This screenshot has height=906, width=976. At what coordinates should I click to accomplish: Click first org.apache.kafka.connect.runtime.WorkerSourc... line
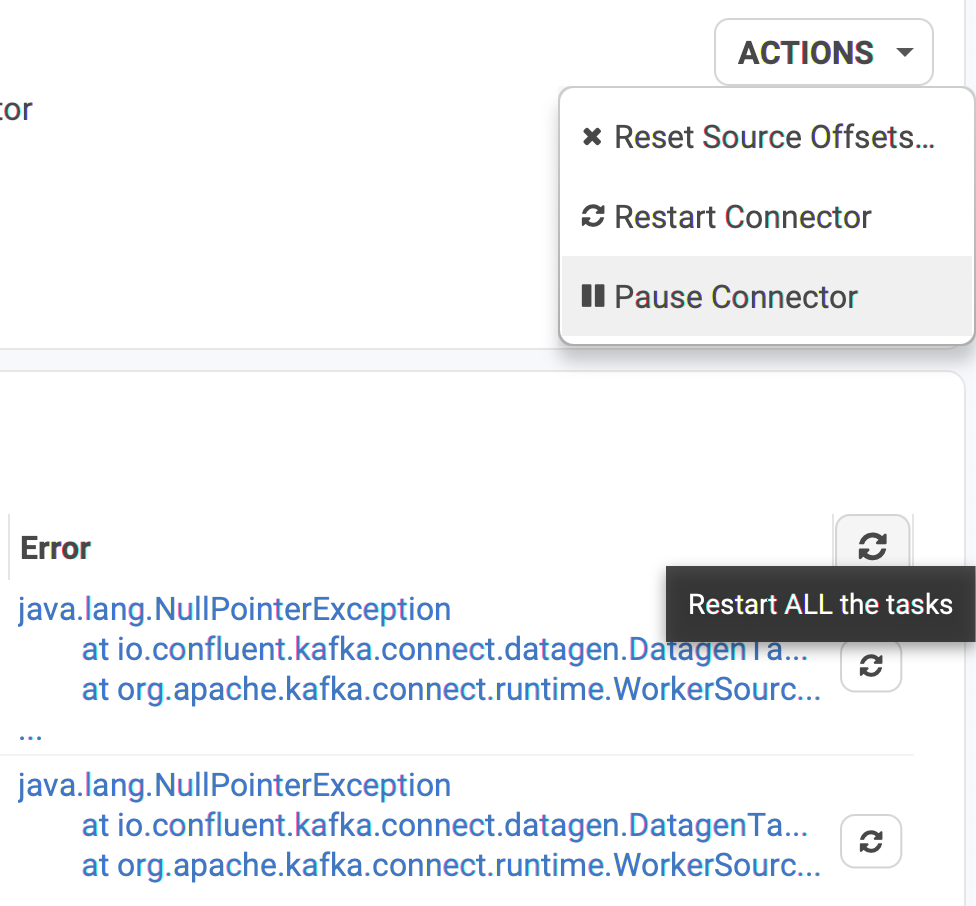[x=451, y=689]
